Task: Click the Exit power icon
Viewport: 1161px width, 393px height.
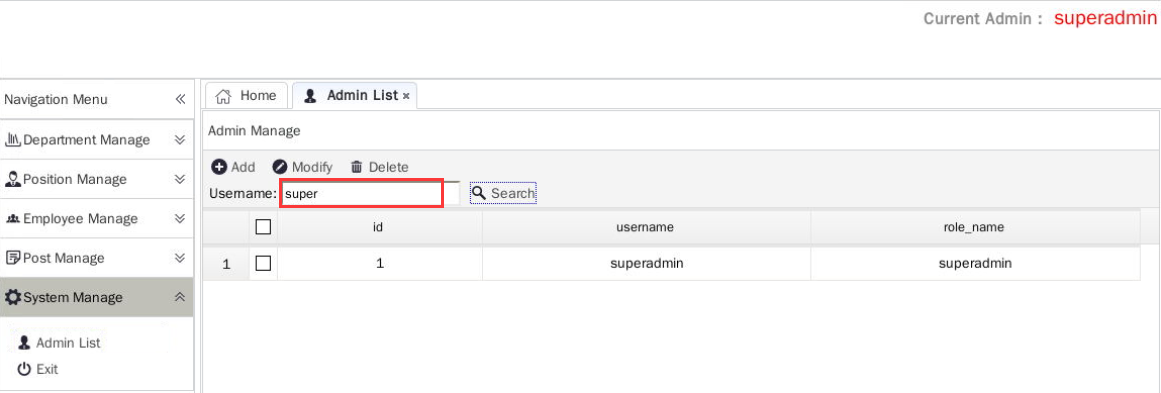Action: tap(24, 369)
